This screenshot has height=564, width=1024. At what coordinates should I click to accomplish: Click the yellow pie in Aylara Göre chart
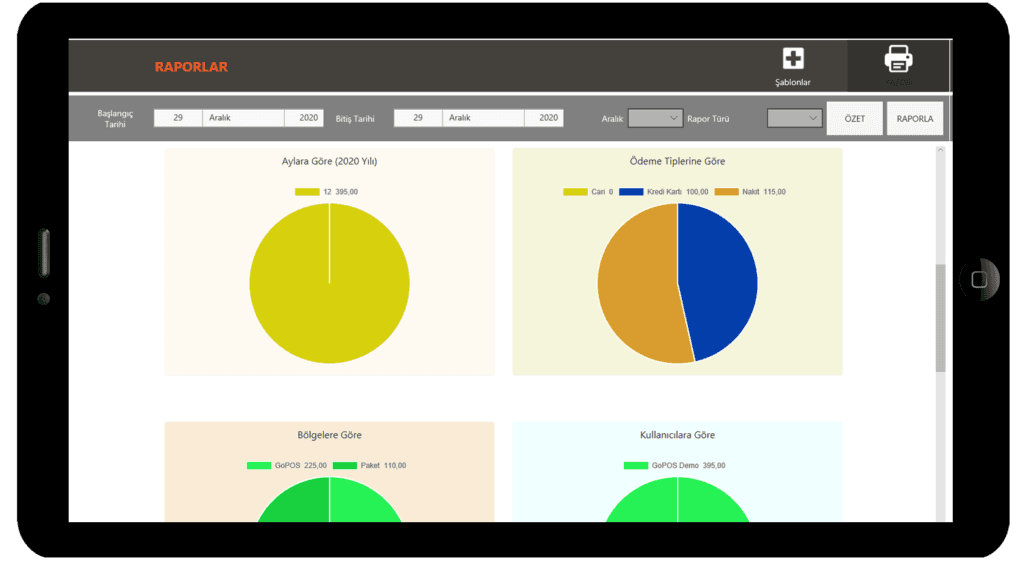click(x=329, y=283)
